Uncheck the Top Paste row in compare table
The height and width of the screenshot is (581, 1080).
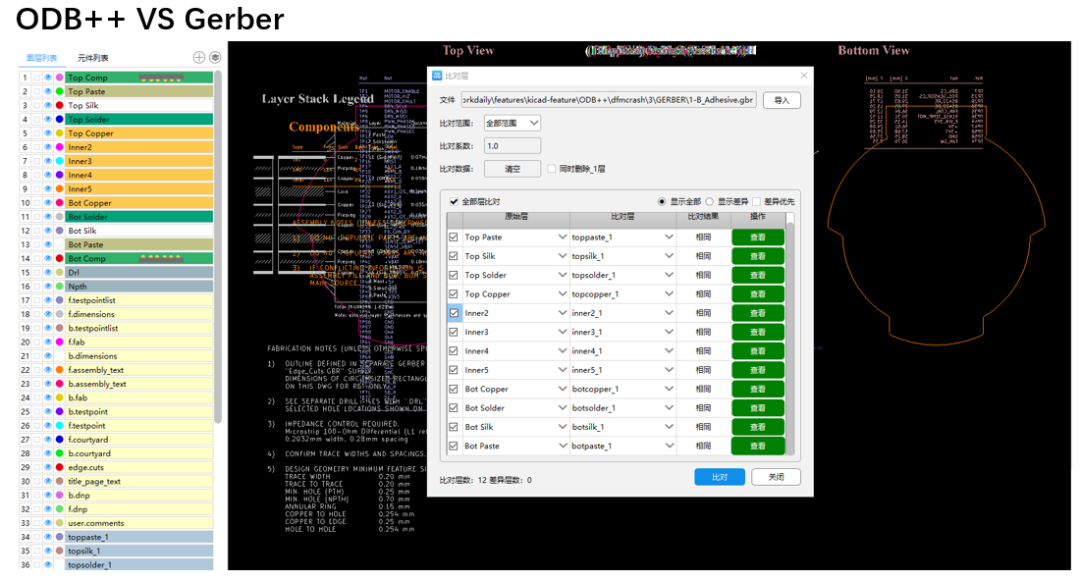[454, 237]
